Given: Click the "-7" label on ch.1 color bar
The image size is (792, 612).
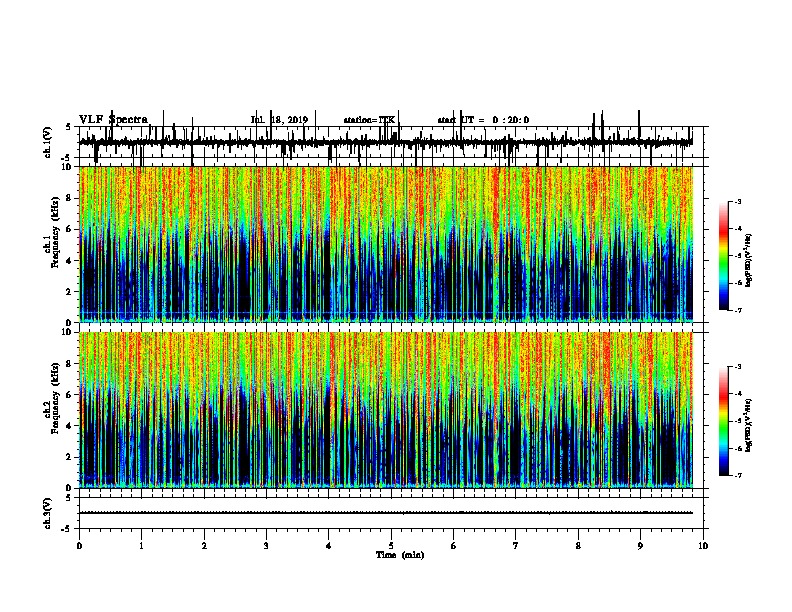Looking at the screenshot, I should pos(737,310).
